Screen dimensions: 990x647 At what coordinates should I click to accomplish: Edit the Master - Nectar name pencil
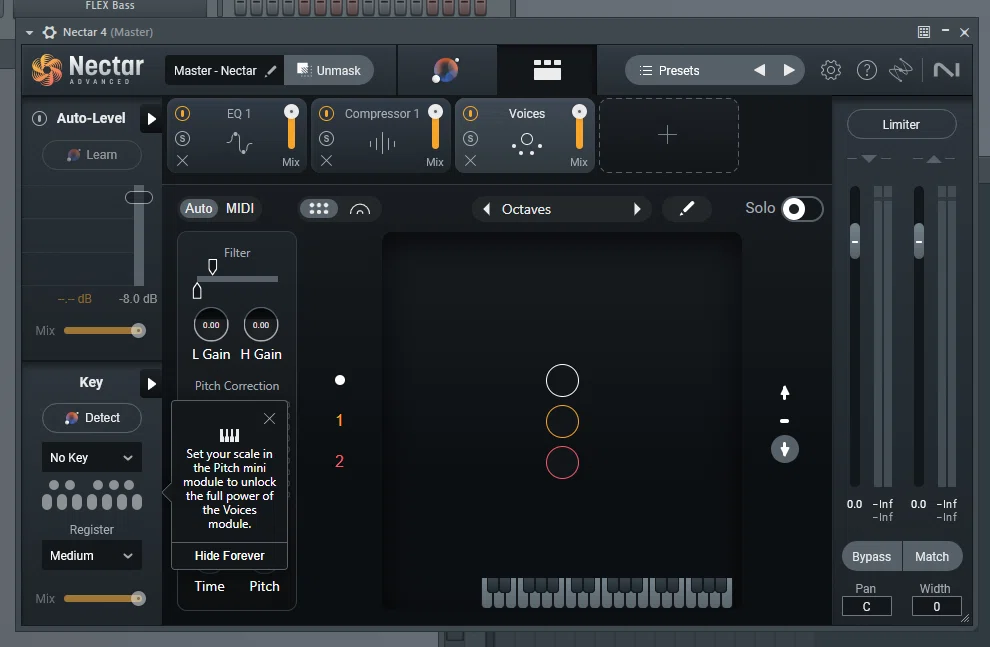click(x=271, y=71)
